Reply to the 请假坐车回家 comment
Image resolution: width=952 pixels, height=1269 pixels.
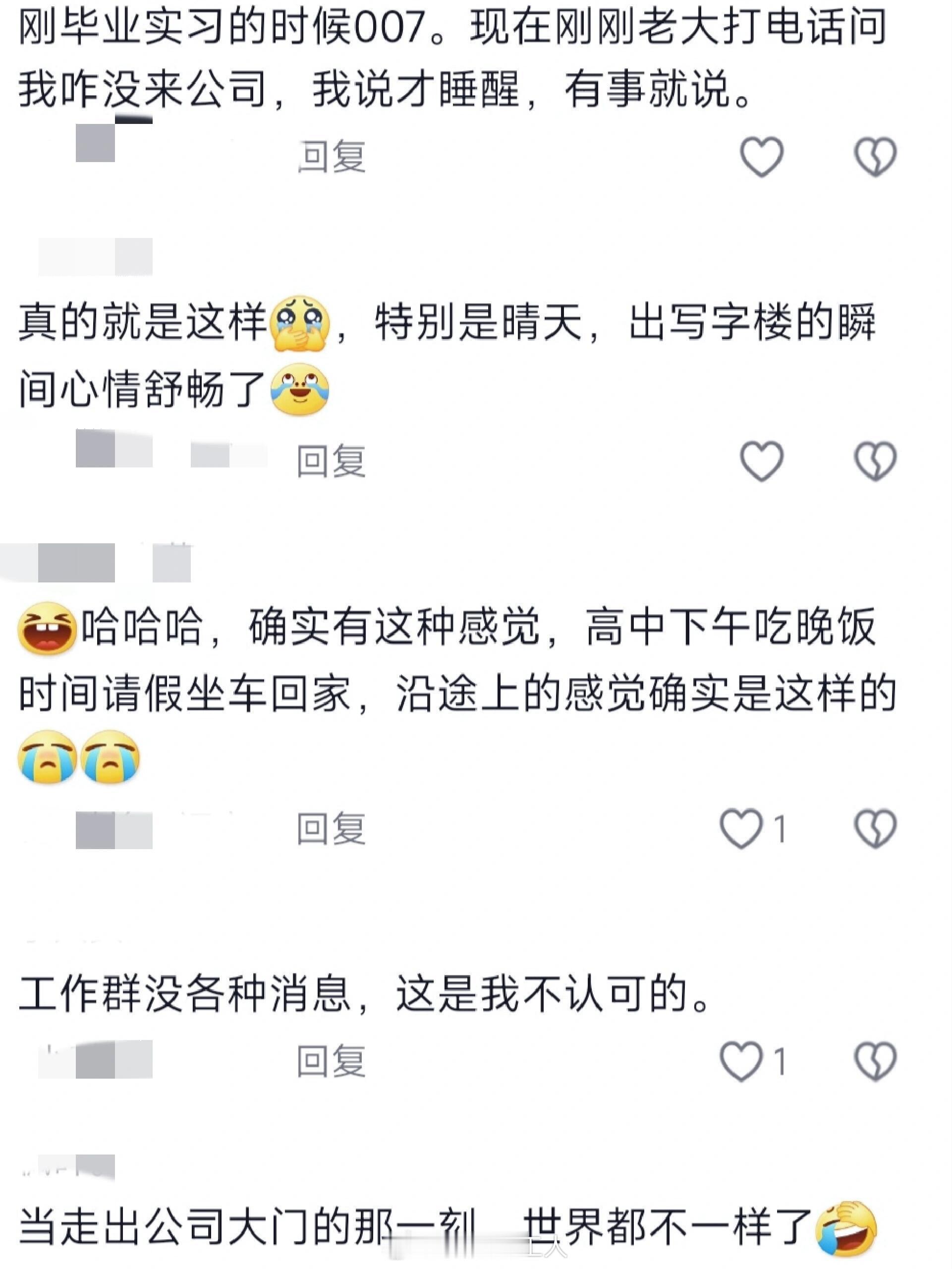click(x=332, y=828)
